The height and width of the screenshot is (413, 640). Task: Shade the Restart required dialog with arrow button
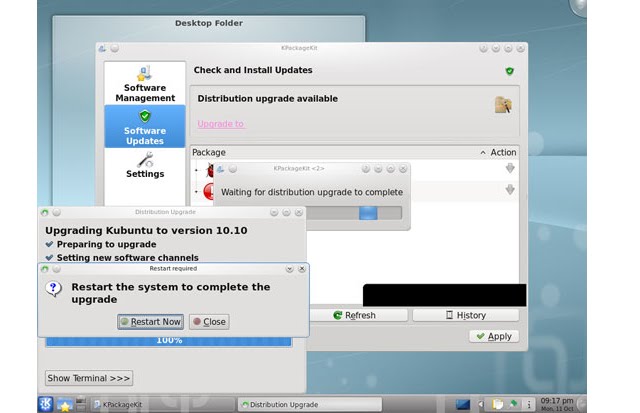coord(289,269)
